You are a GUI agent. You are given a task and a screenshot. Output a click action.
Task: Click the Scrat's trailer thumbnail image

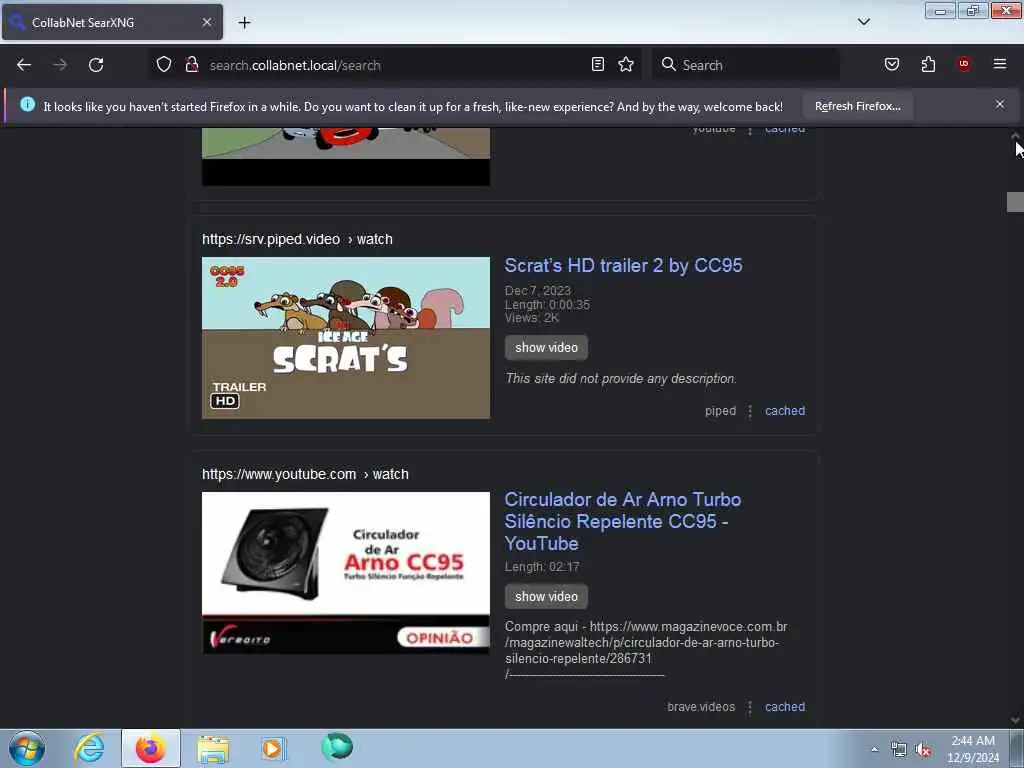(x=345, y=338)
